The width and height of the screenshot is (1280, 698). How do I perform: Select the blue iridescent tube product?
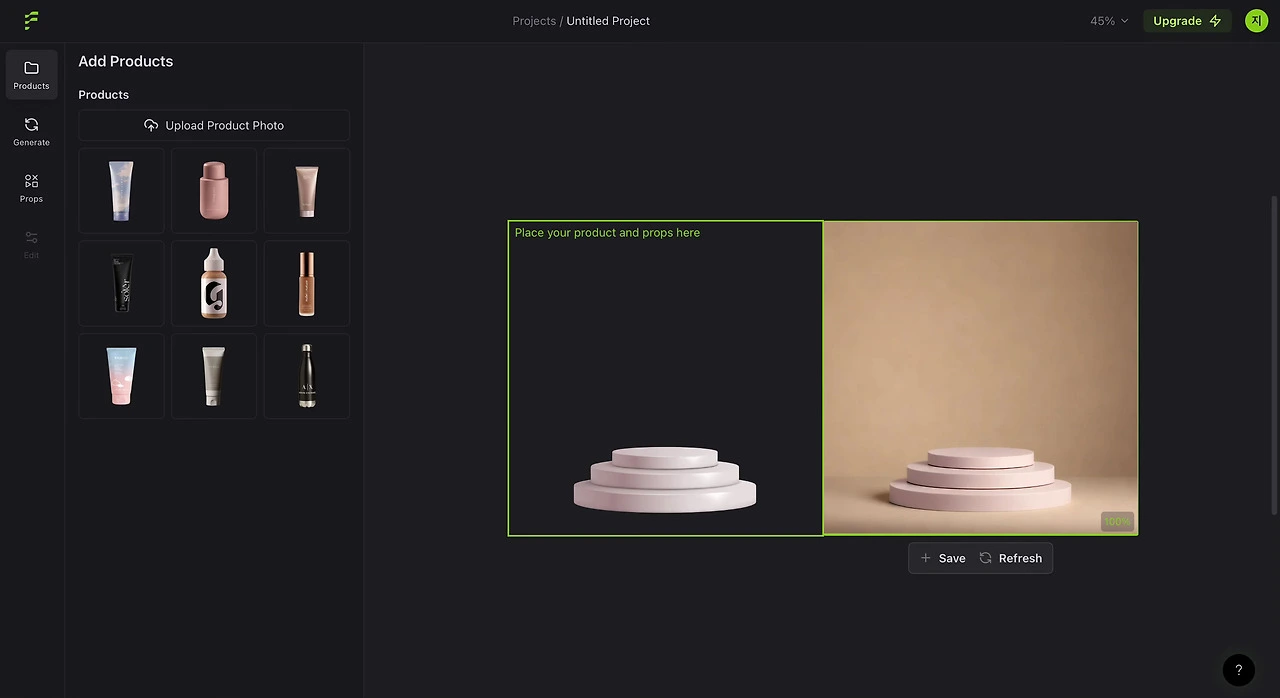click(121, 191)
